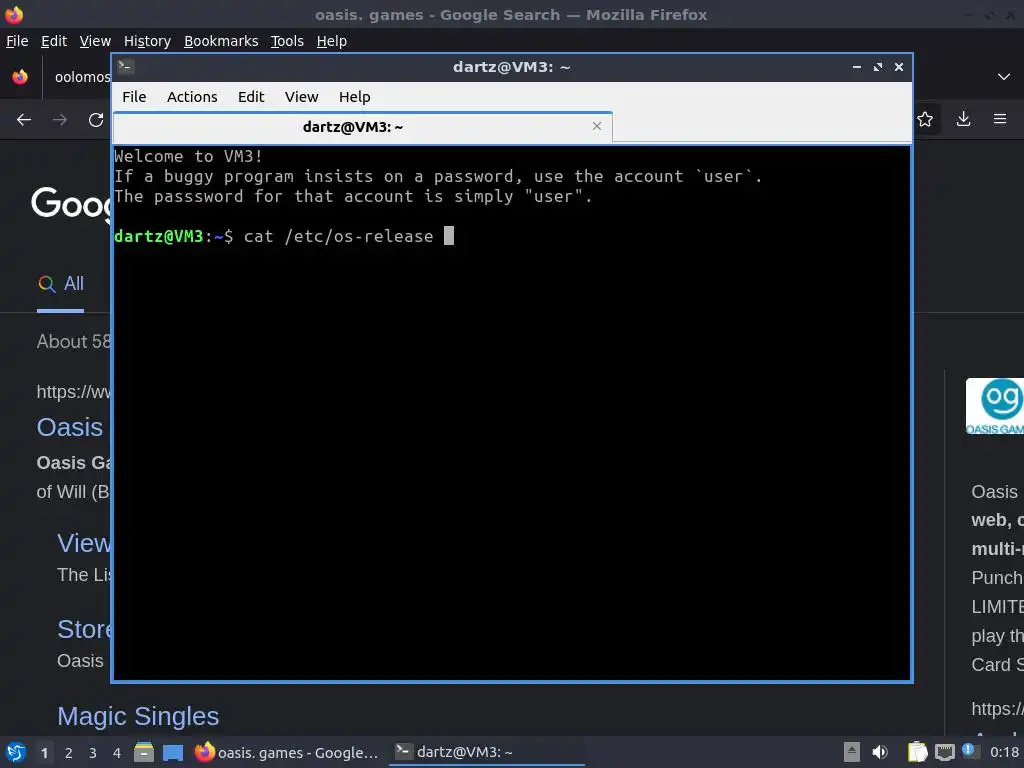Screen dimensions: 1024x768
Task: Open the file manager from the panel
Action: [144, 752]
